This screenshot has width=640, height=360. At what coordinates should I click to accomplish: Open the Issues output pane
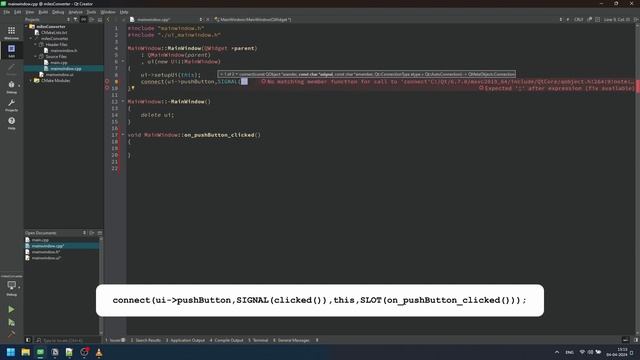(116, 340)
